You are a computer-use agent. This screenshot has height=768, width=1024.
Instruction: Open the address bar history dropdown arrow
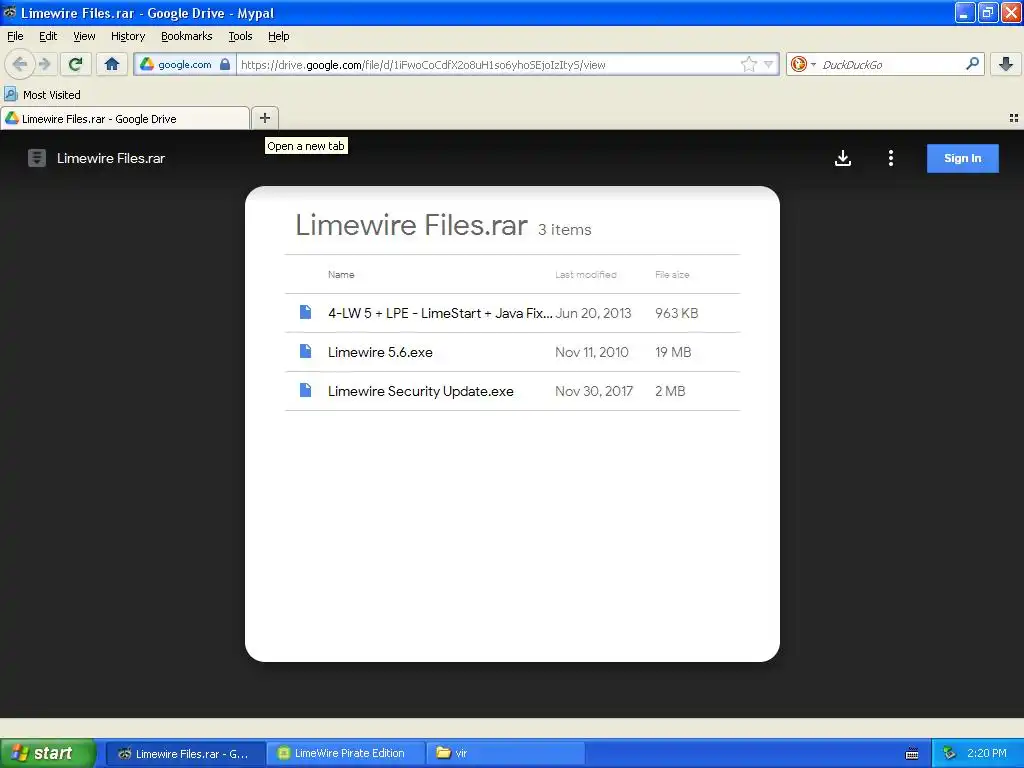tap(769, 64)
